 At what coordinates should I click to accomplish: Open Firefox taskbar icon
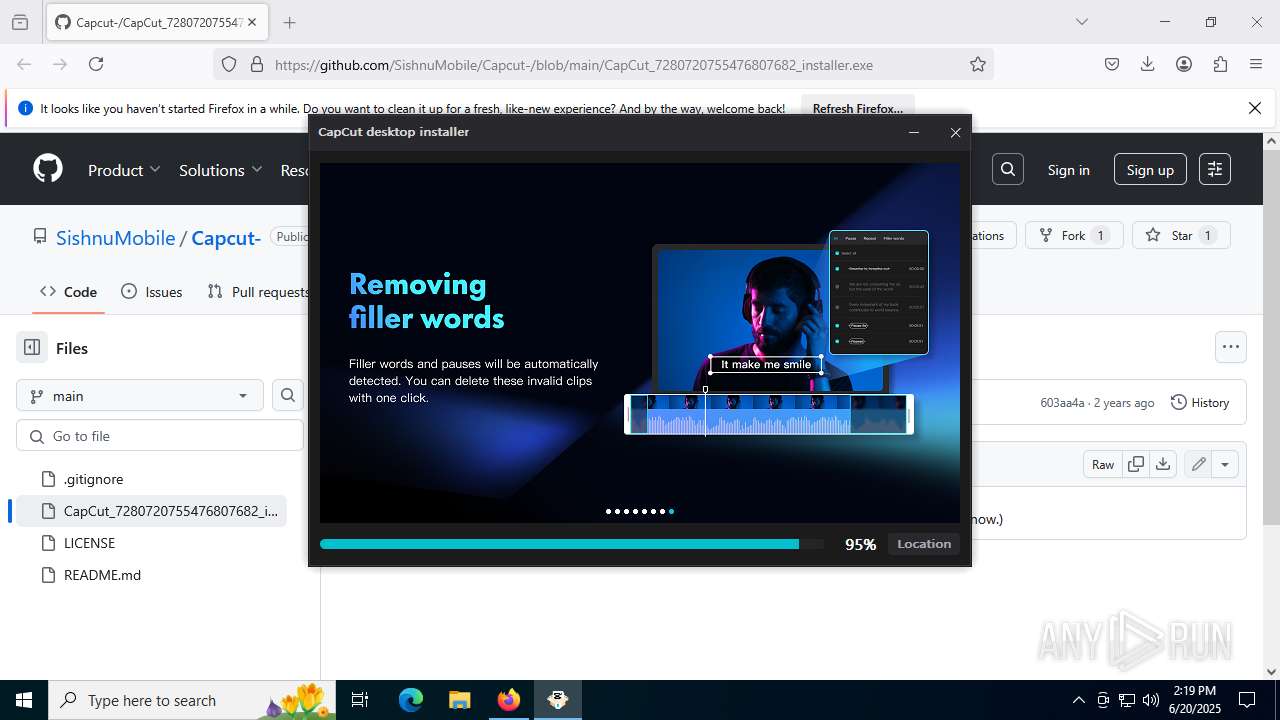coord(509,700)
